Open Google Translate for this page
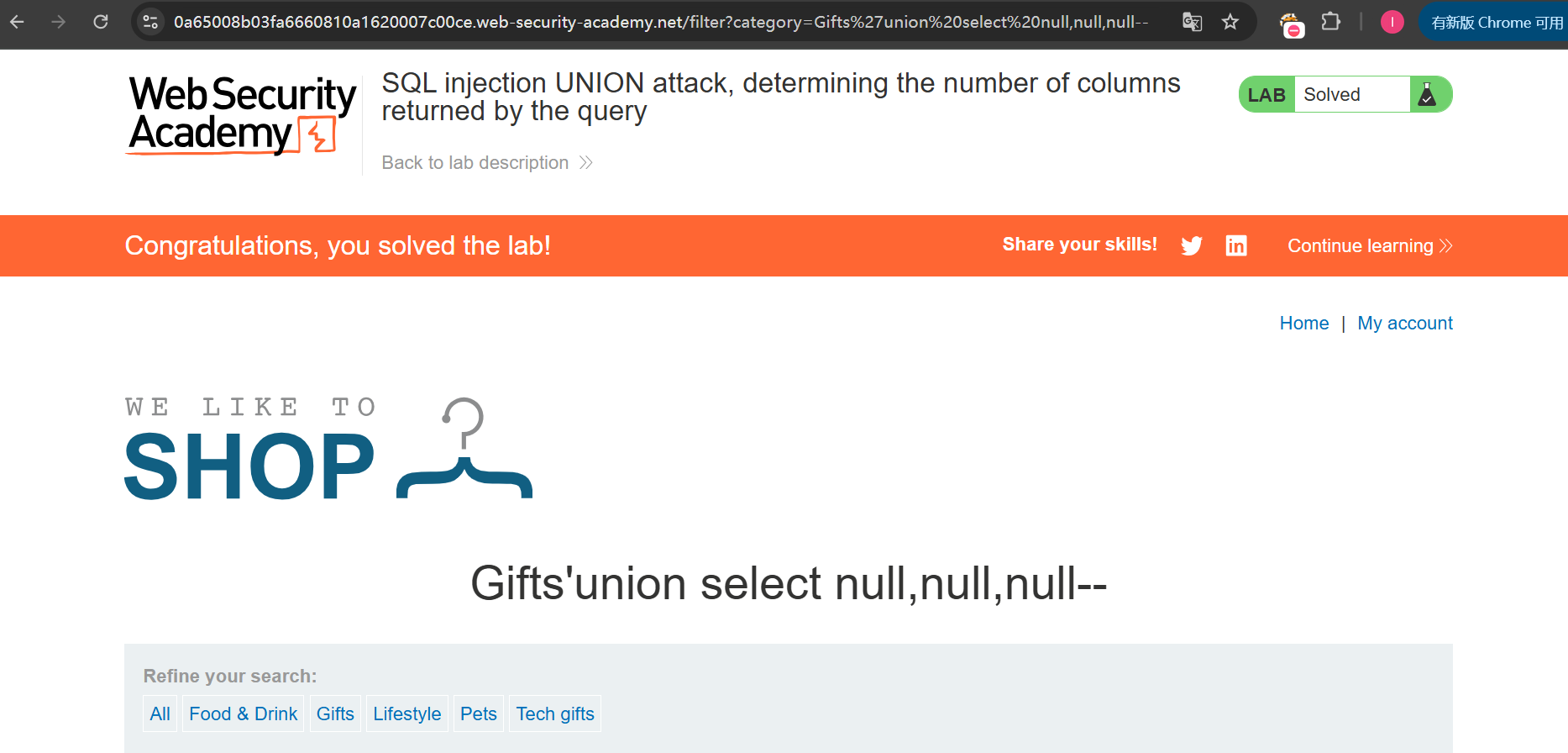This screenshot has width=1568, height=753. [1192, 23]
